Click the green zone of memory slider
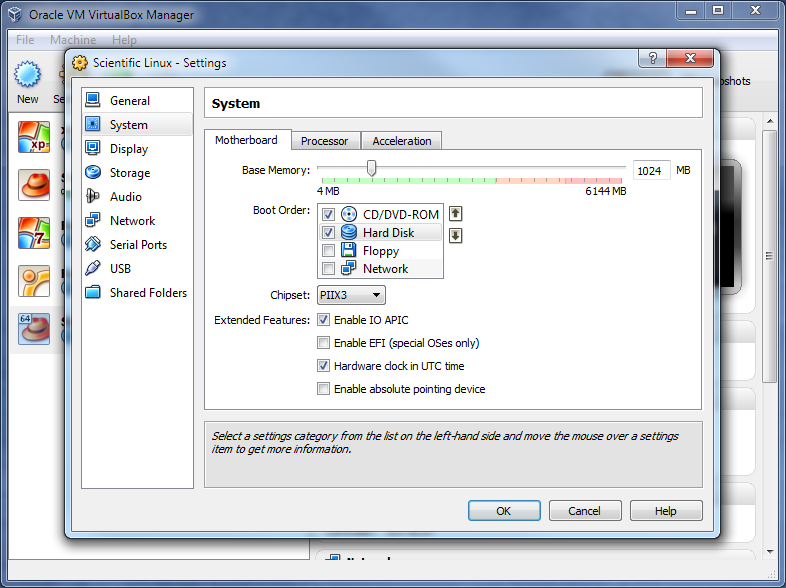Image resolution: width=786 pixels, height=588 pixels. coord(409,180)
